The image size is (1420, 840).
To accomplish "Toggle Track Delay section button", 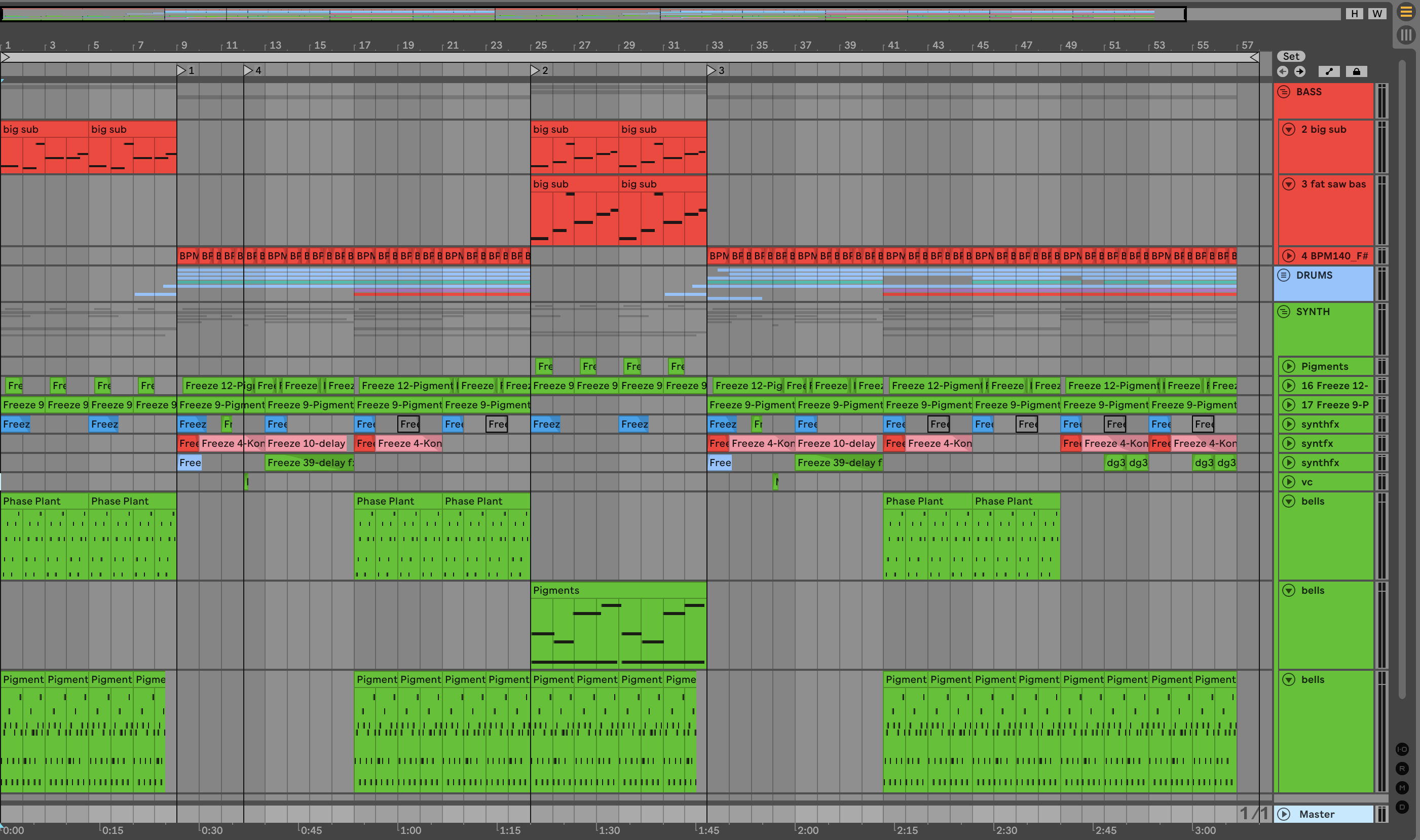I will (x=1402, y=807).
